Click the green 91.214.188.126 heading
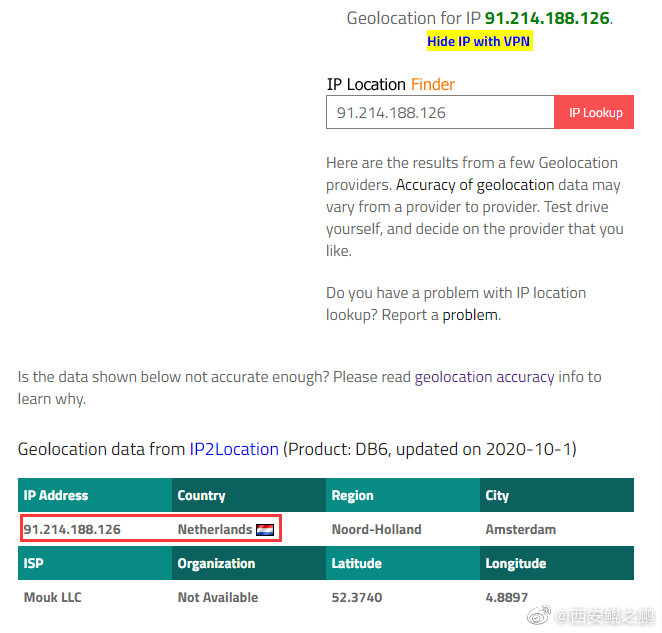This screenshot has width=662, height=633. point(547,18)
